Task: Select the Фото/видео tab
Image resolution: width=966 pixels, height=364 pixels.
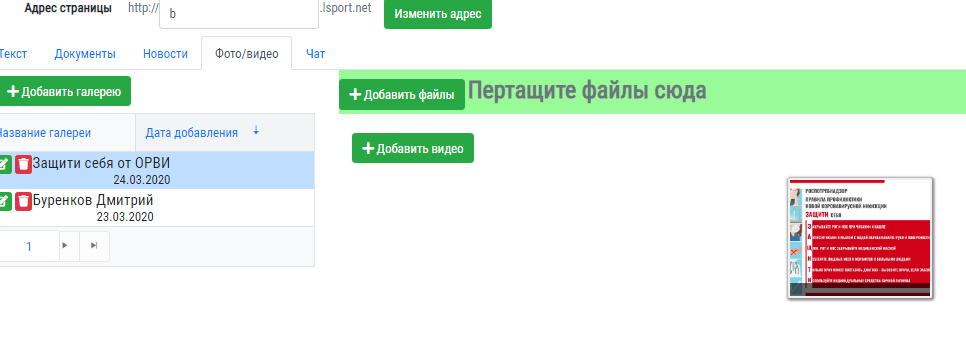Action: click(x=246, y=54)
